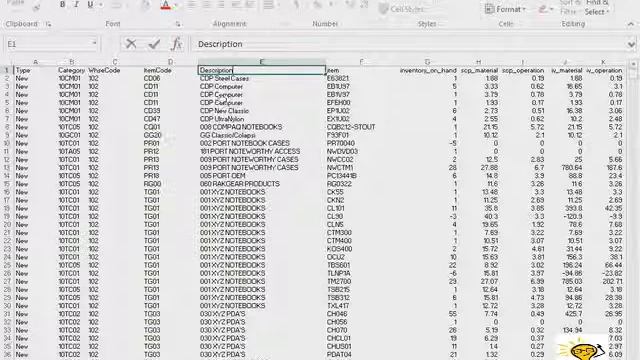
Task: Click the vertical scrollbar up arrow
Action: point(633,64)
